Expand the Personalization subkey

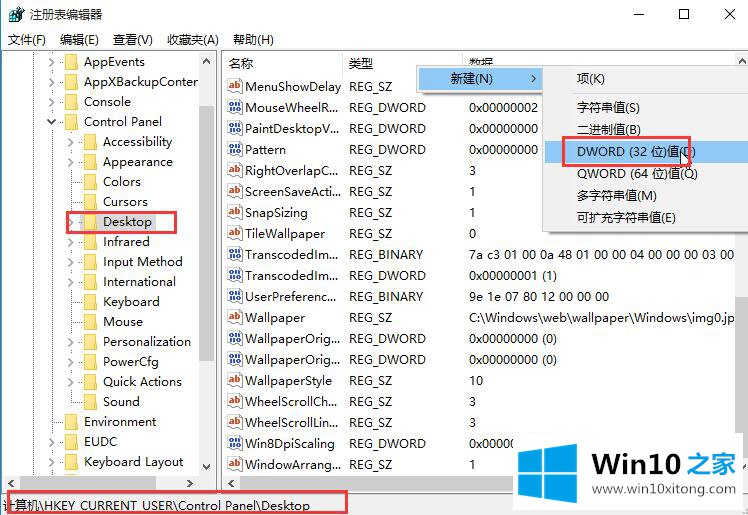[x=71, y=342]
